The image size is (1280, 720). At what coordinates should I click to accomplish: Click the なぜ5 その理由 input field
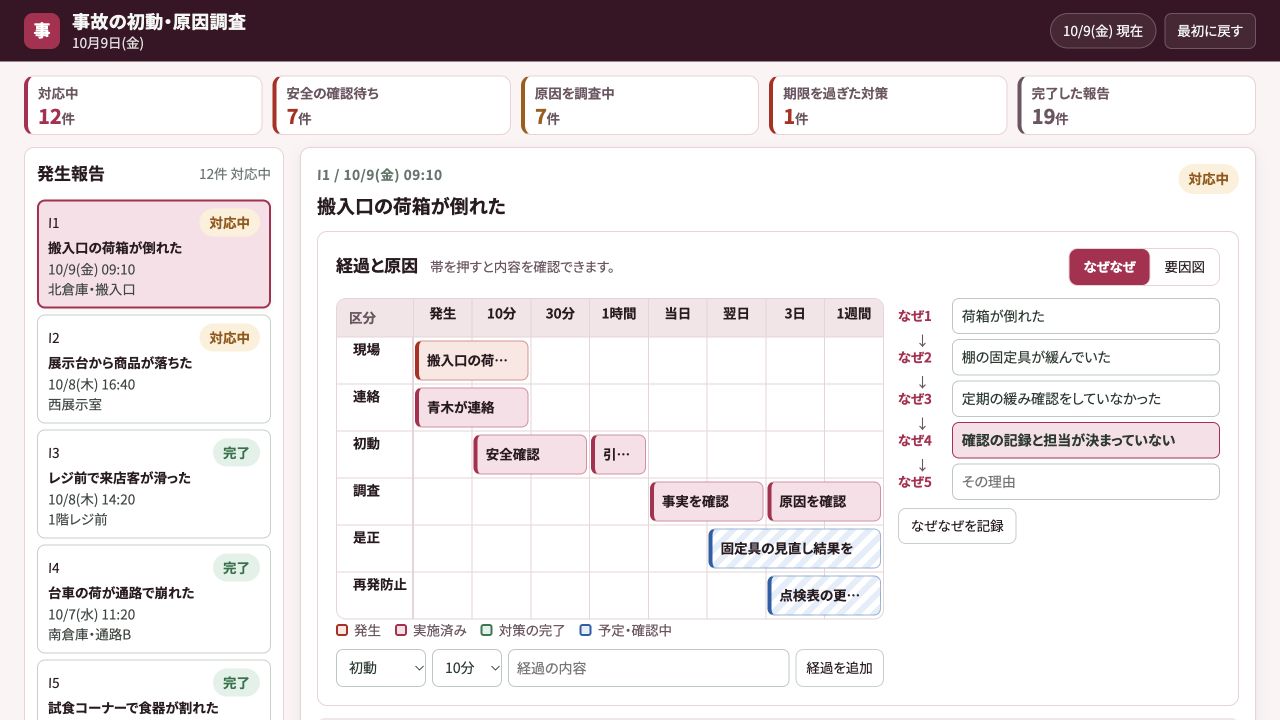pos(1086,482)
